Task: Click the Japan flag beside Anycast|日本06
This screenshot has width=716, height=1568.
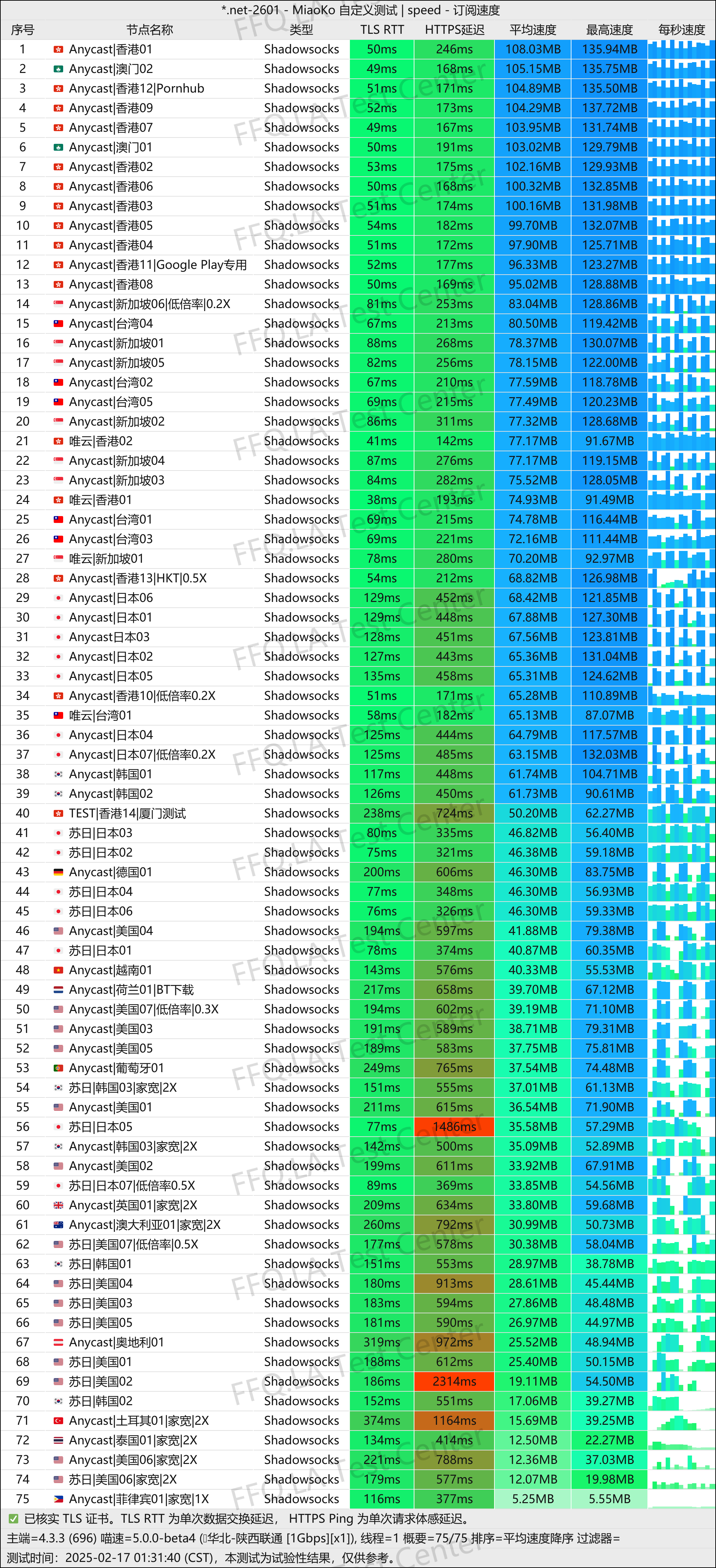Action: pos(58,598)
